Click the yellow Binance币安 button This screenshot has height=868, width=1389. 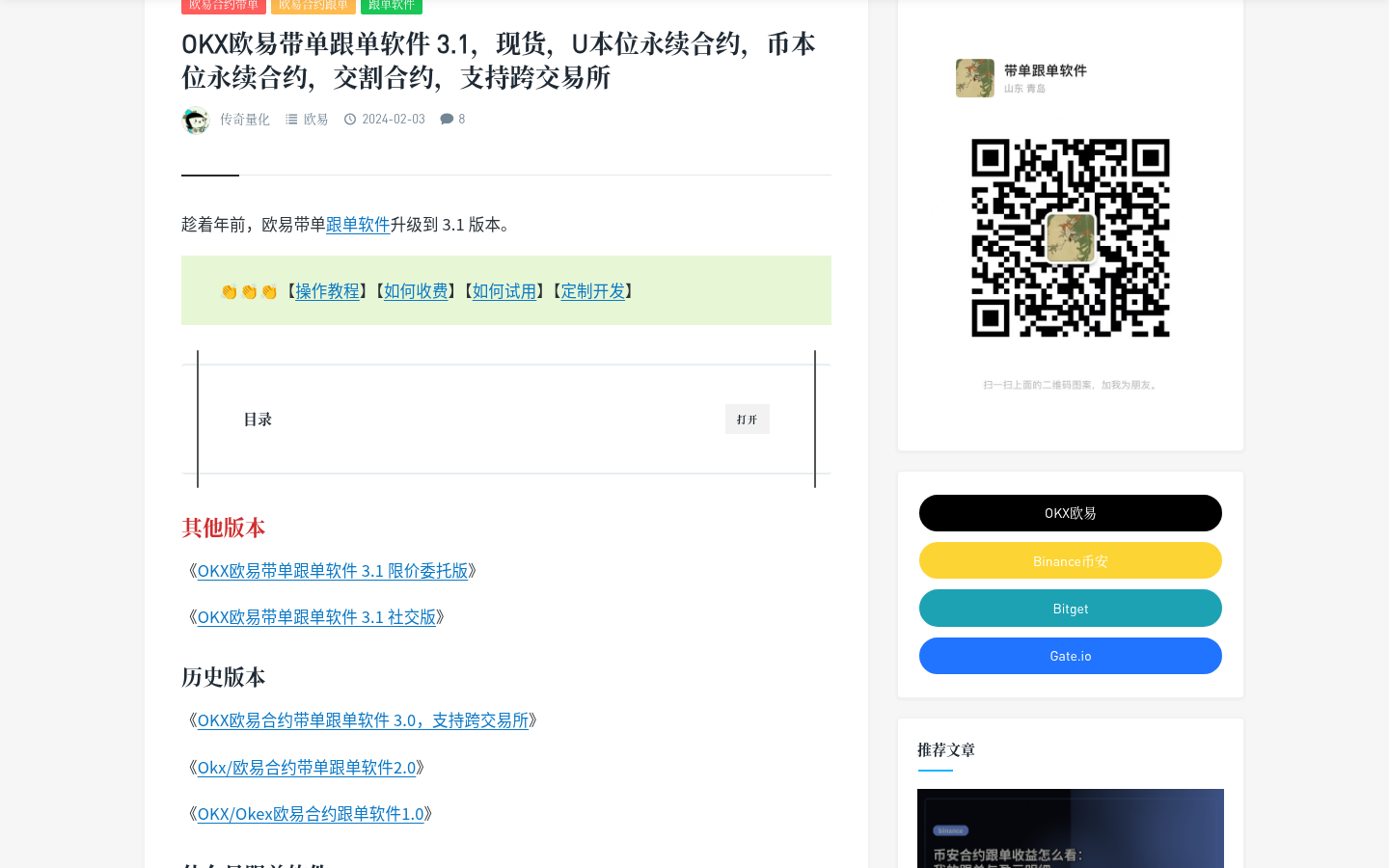(x=1071, y=560)
